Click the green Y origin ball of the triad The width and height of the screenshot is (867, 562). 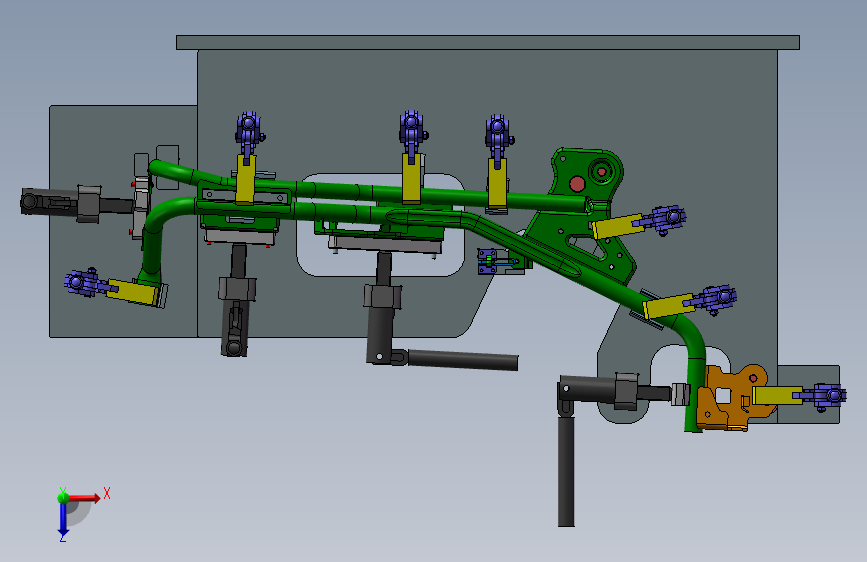click(x=63, y=497)
